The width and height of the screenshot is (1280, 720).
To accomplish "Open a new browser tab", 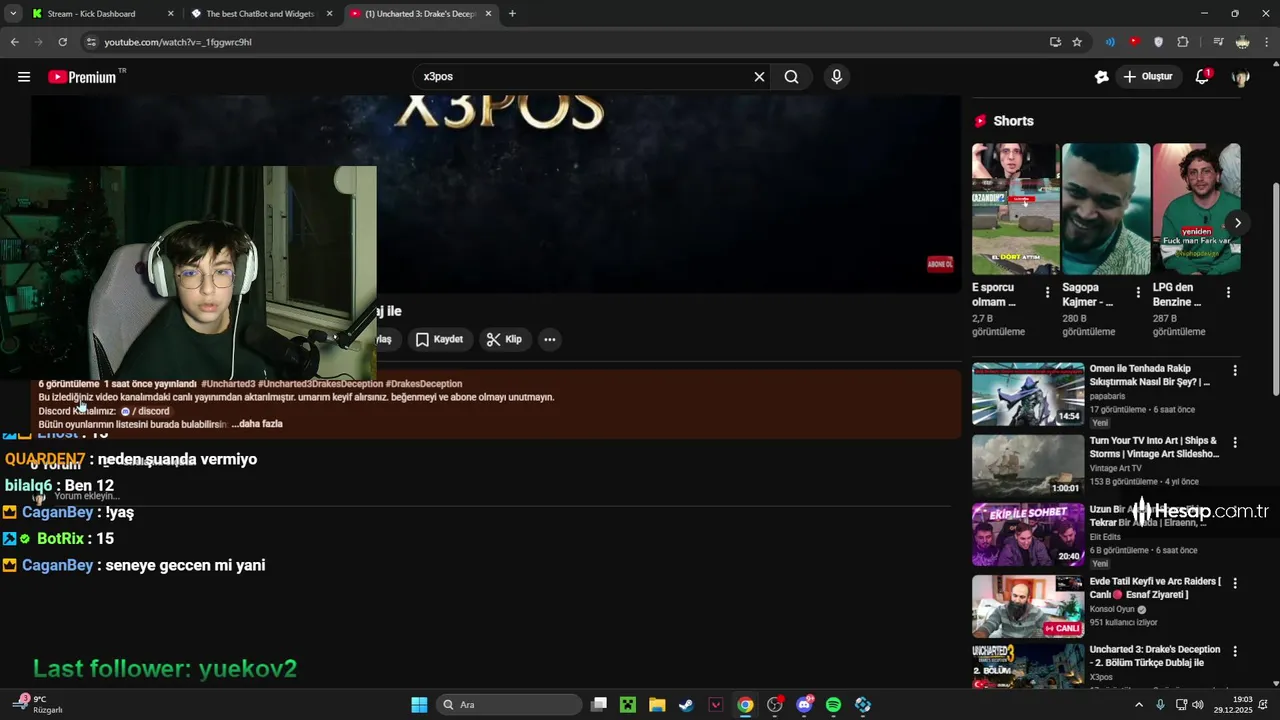I will click(512, 14).
